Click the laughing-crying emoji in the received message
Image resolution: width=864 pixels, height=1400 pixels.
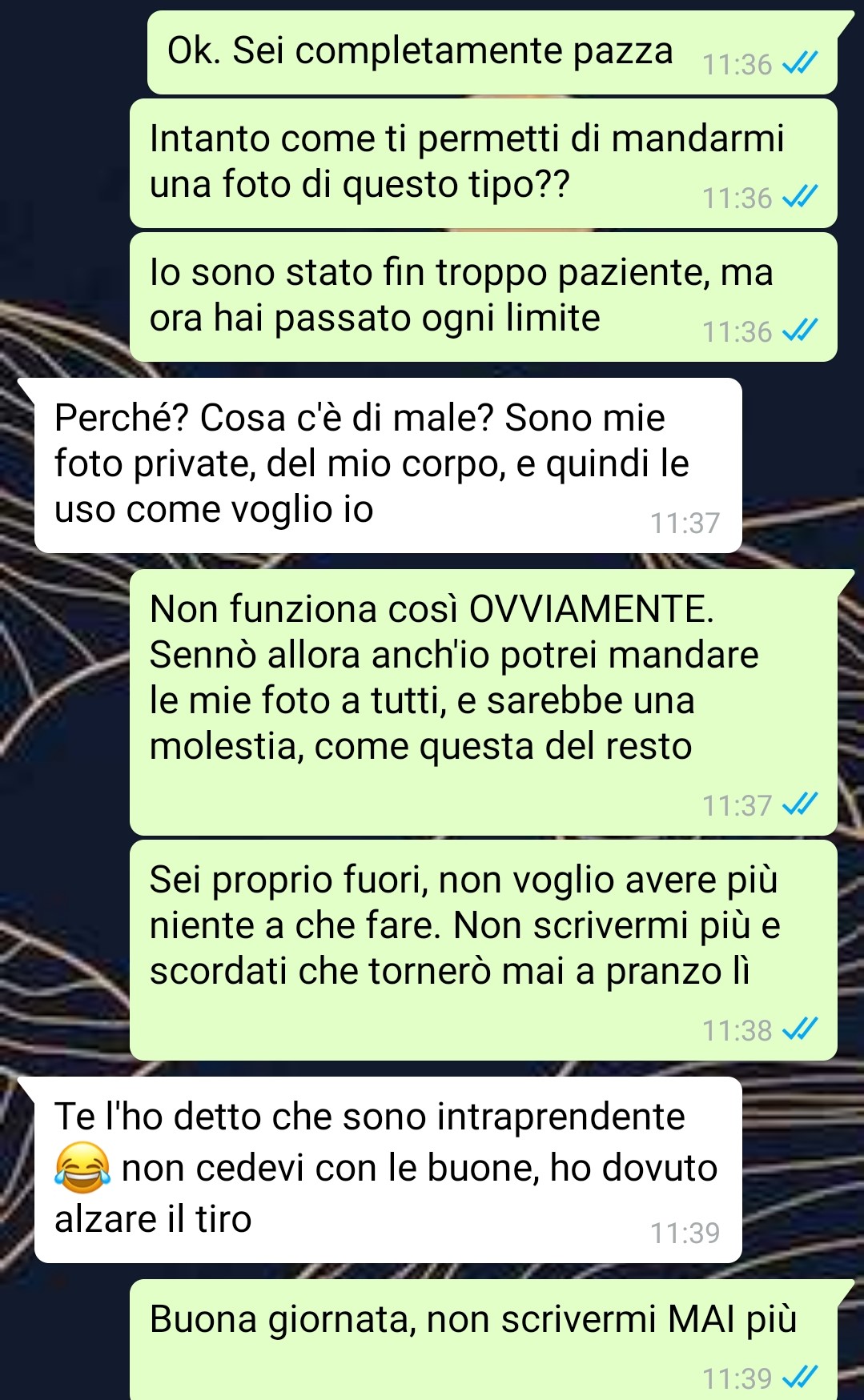click(x=82, y=1167)
